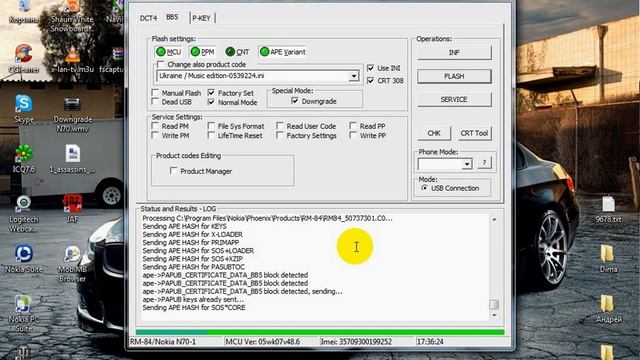Open Nokia Suite desktop shortcut
640x360 pixels.
24,259
